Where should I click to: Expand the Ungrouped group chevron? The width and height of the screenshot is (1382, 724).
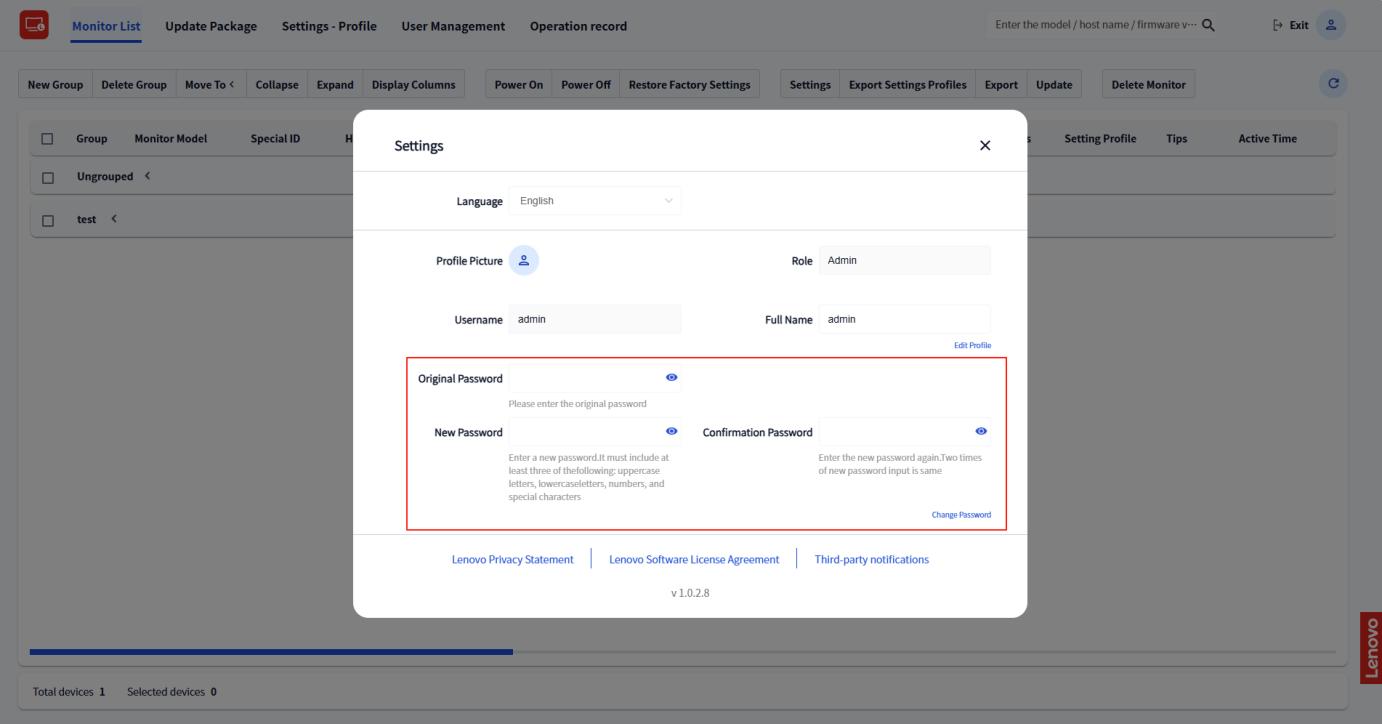[x=148, y=176]
